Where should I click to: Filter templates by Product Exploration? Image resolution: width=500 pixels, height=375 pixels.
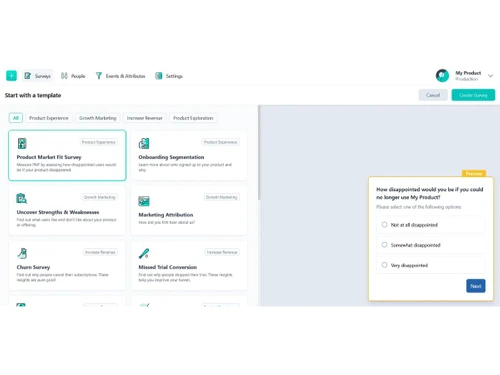193,118
